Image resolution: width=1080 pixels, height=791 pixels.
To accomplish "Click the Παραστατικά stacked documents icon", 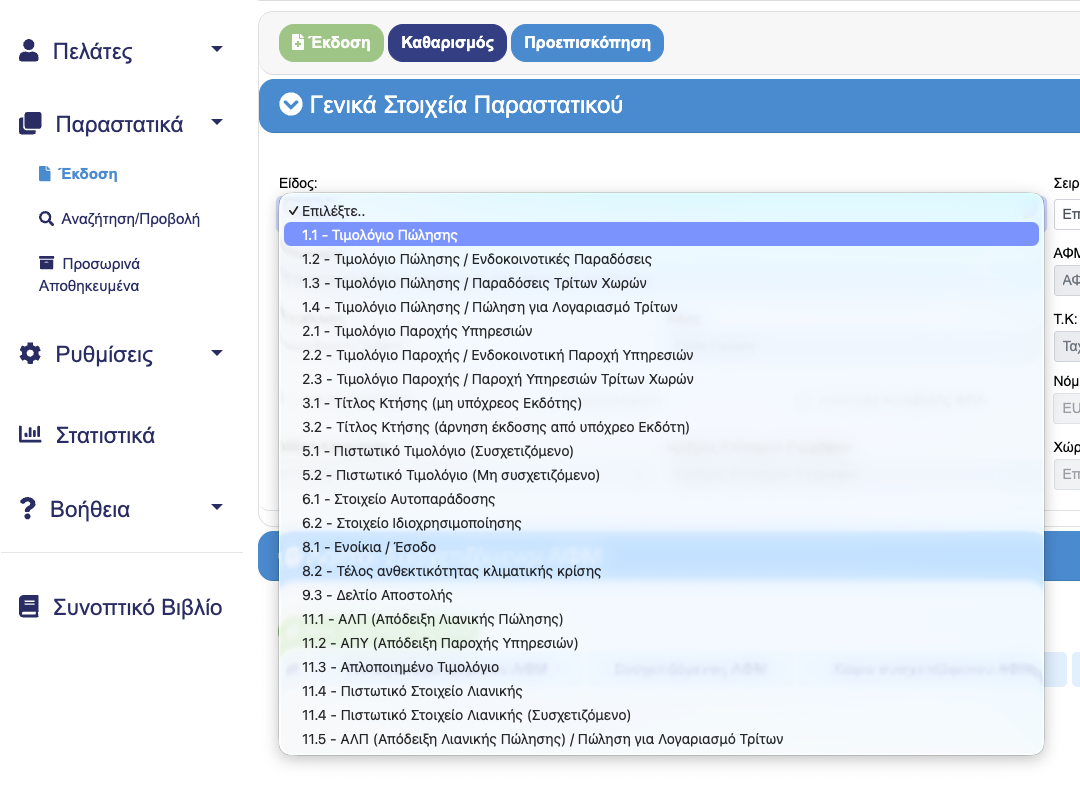I will [x=30, y=124].
